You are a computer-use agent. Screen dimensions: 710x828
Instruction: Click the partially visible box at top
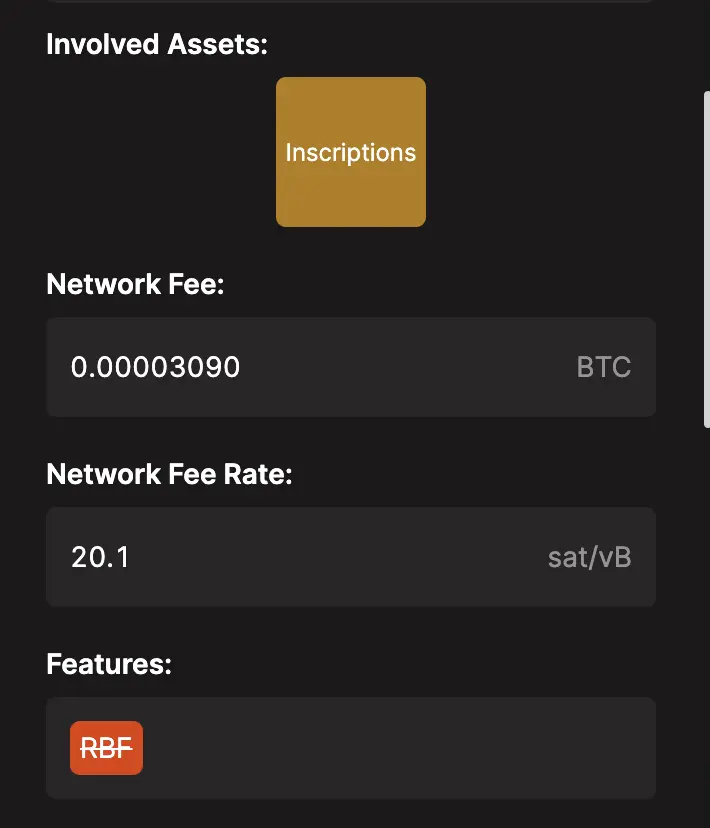(x=350, y=2)
